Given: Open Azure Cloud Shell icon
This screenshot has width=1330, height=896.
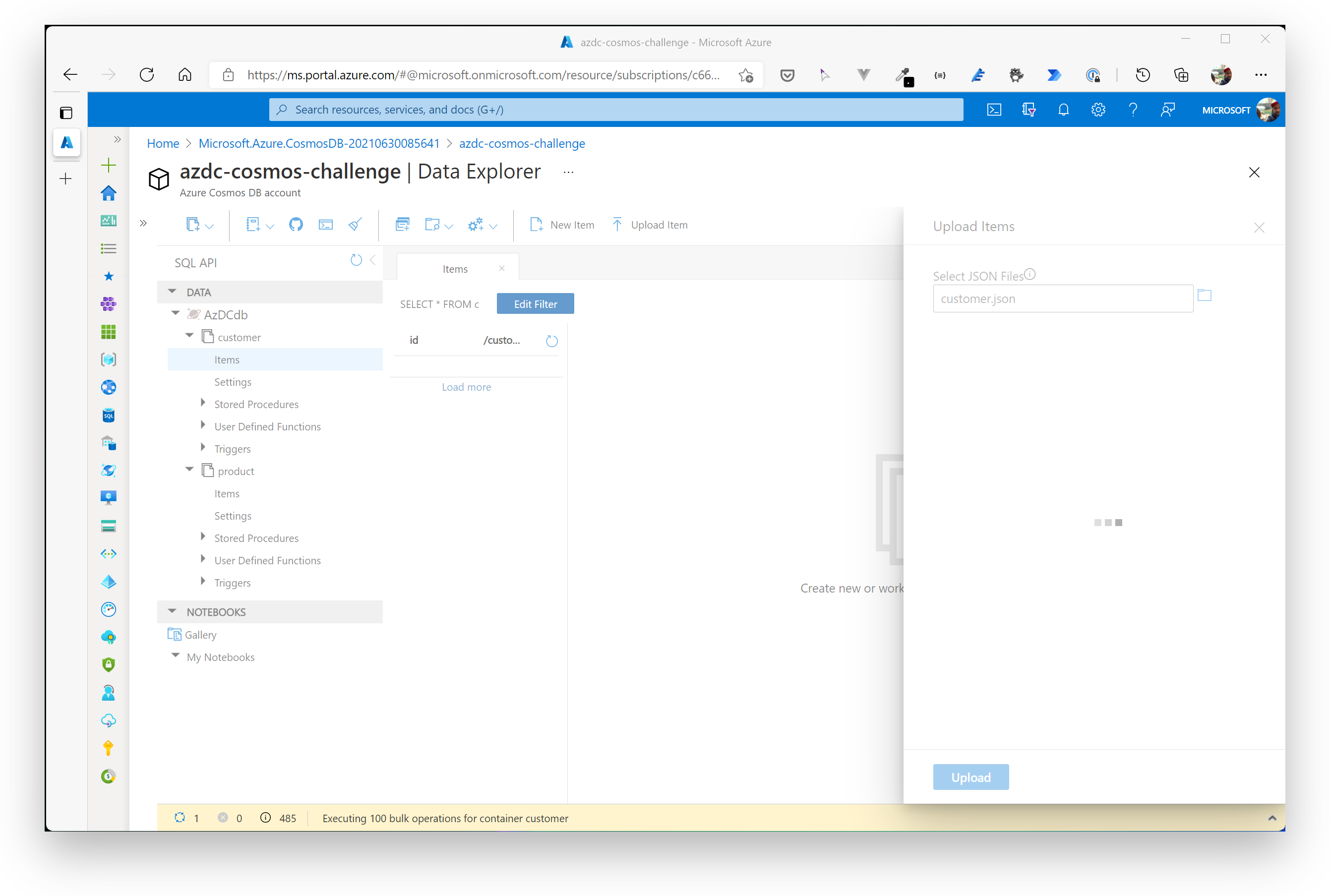Looking at the screenshot, I should pyautogui.click(x=993, y=110).
